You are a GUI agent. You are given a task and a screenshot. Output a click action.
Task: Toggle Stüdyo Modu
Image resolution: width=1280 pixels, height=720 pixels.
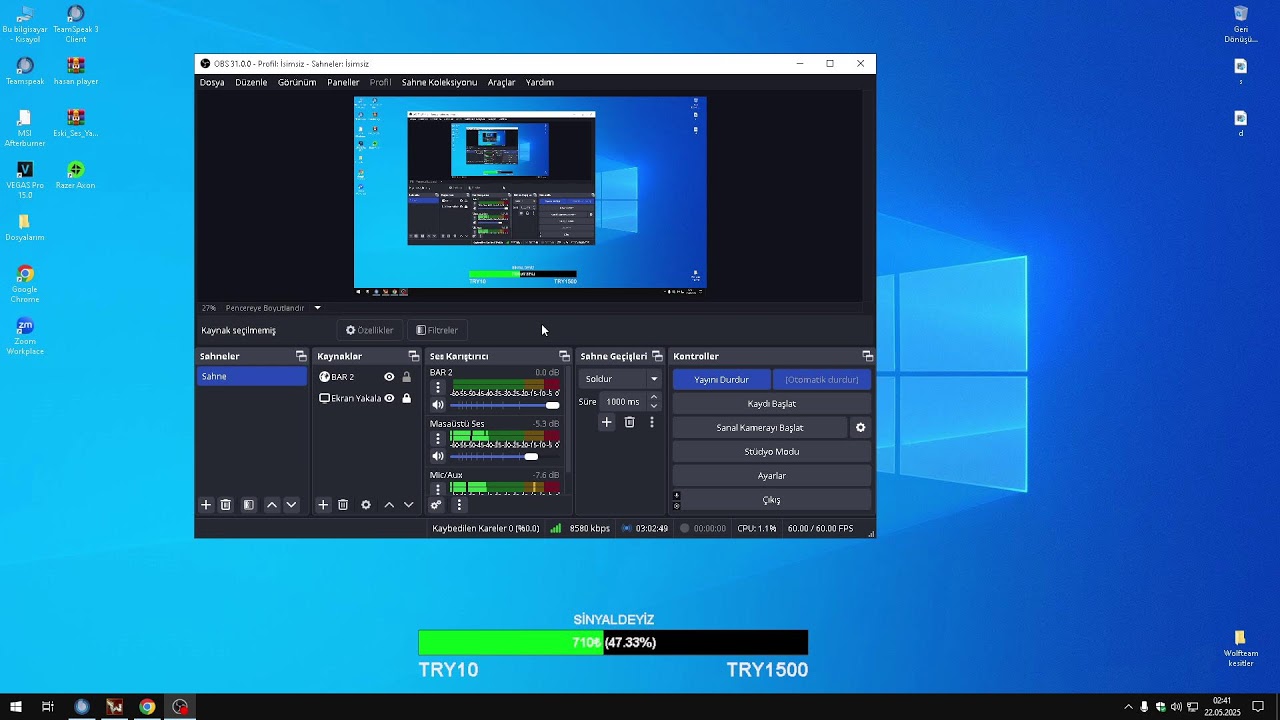tap(771, 452)
